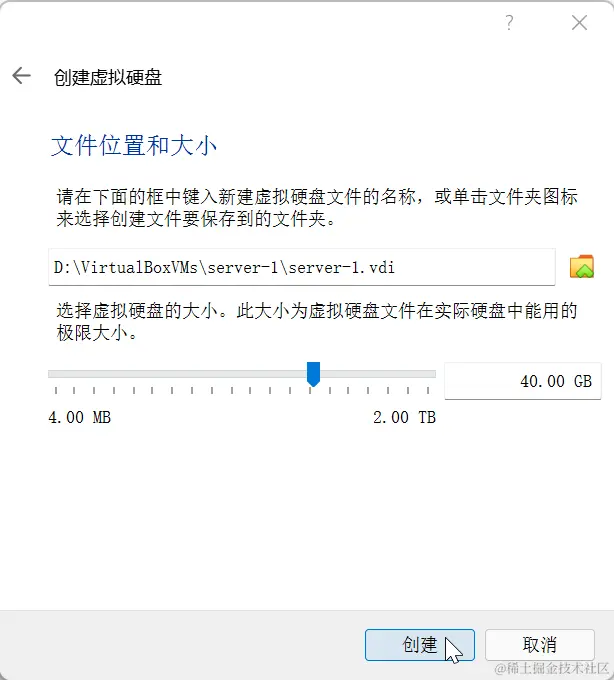The height and width of the screenshot is (680, 614).
Task: Click the first tick mark under slider
Action: (56, 390)
